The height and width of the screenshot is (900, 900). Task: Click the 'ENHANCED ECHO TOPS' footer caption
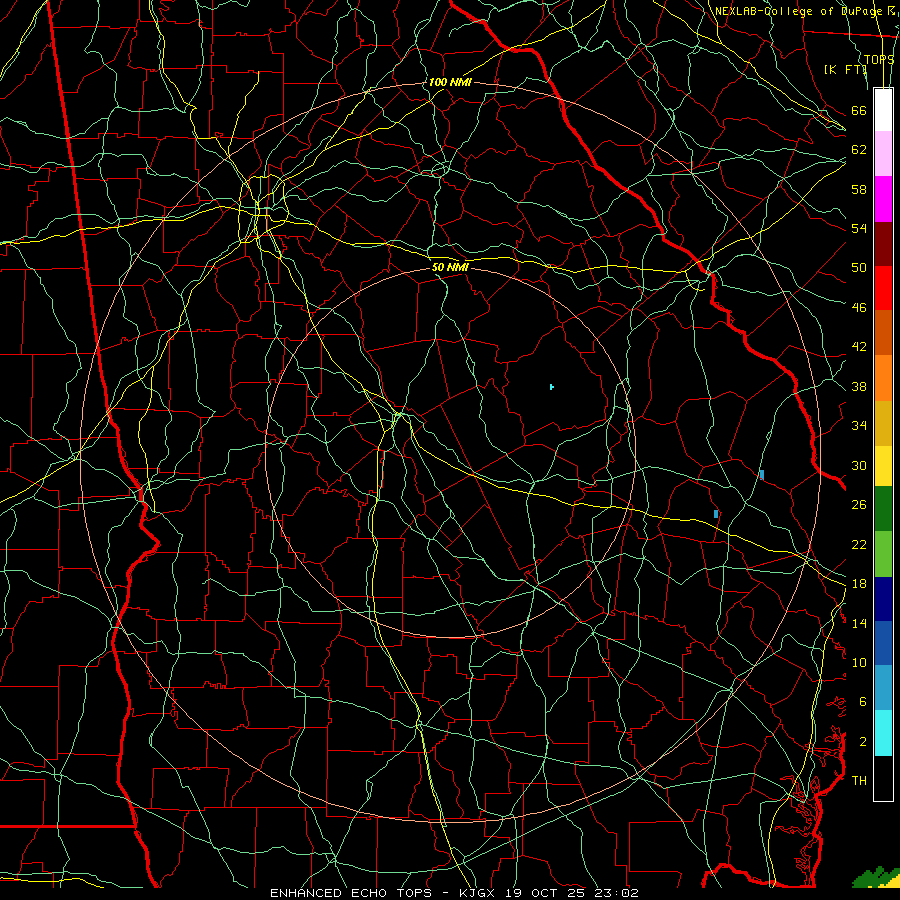point(356,893)
